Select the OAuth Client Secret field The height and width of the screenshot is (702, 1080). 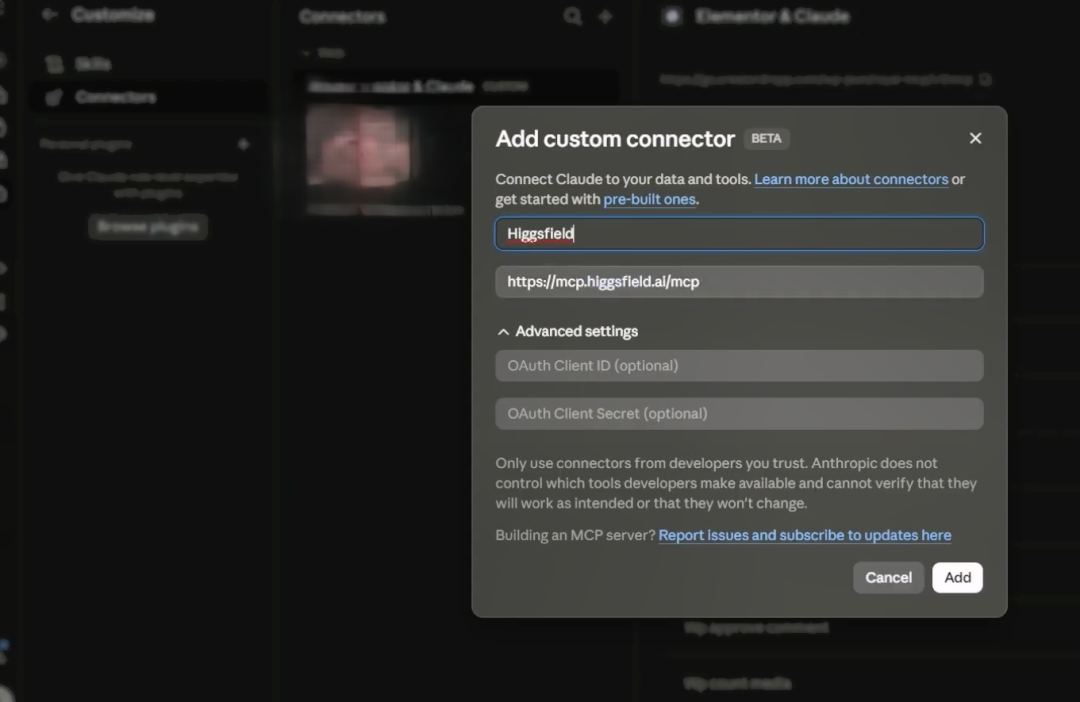(x=739, y=413)
